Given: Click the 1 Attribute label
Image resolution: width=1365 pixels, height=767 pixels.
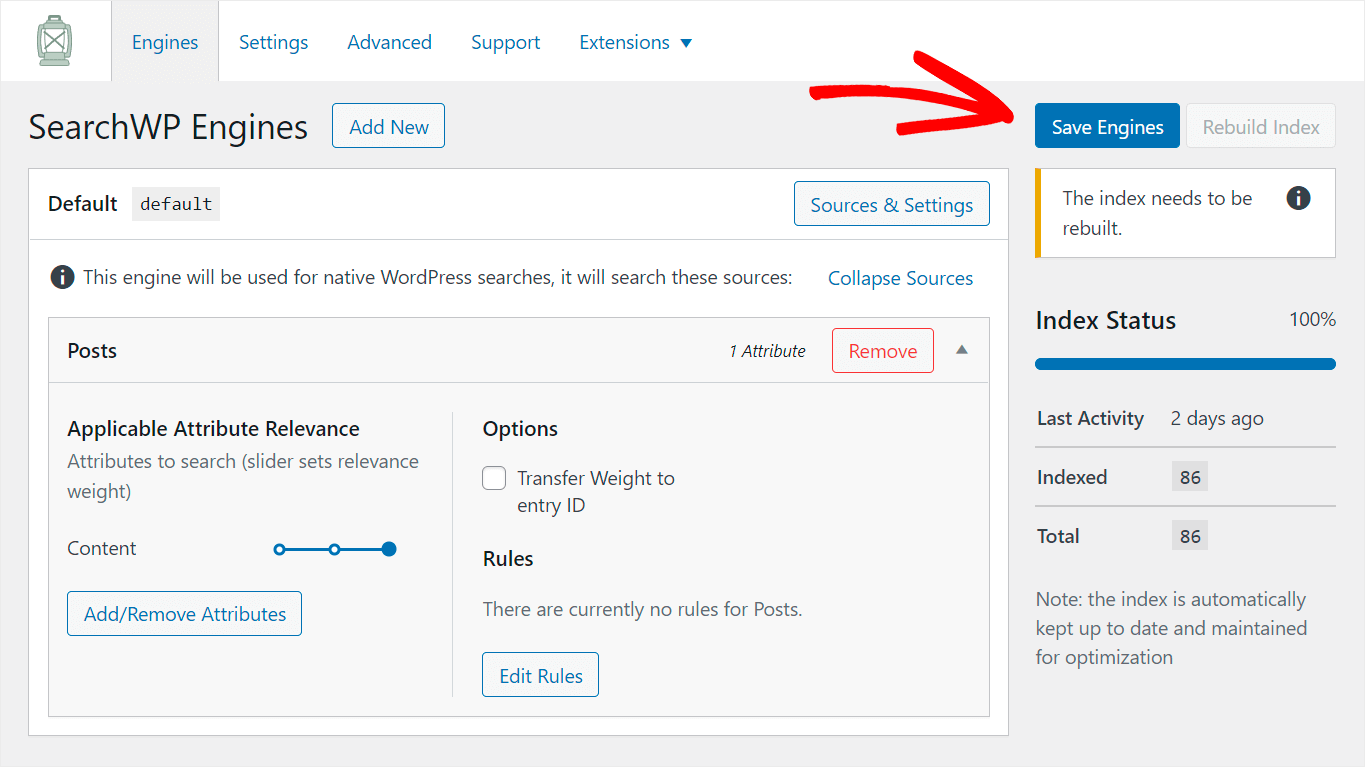Looking at the screenshot, I should [x=767, y=351].
